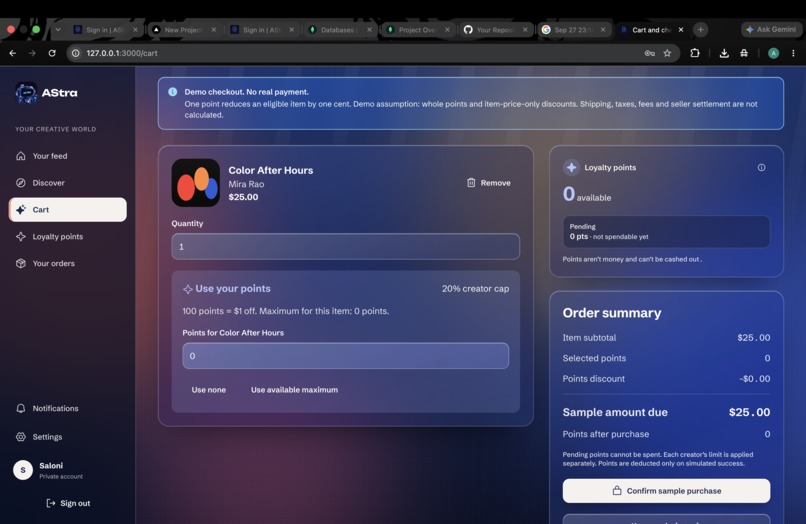Click the site information icon in address bar

(76, 53)
